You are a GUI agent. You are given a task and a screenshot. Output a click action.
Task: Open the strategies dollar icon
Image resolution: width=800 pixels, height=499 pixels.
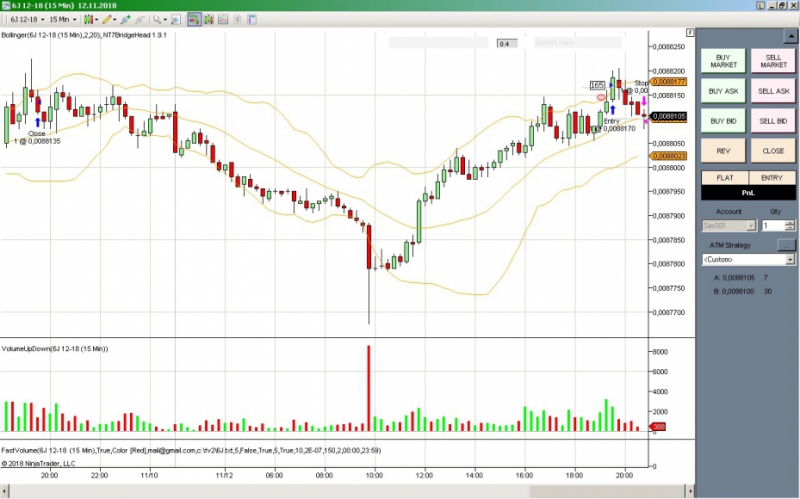pyautogui.click(x=237, y=19)
